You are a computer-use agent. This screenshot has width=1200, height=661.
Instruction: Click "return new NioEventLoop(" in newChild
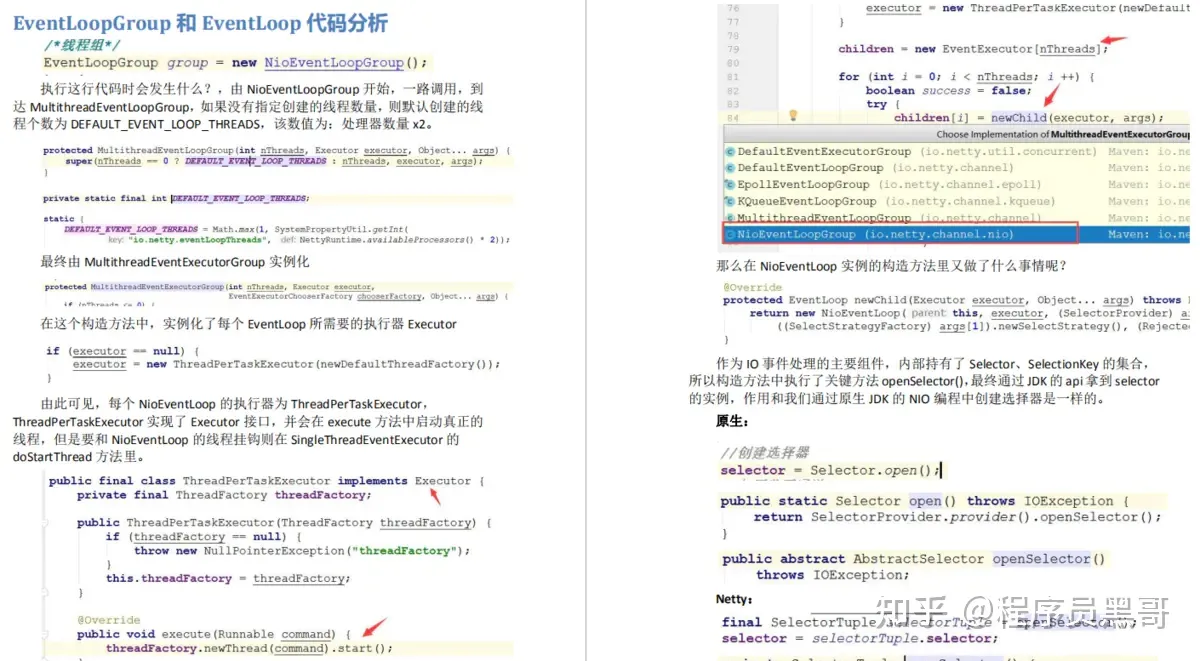827,313
